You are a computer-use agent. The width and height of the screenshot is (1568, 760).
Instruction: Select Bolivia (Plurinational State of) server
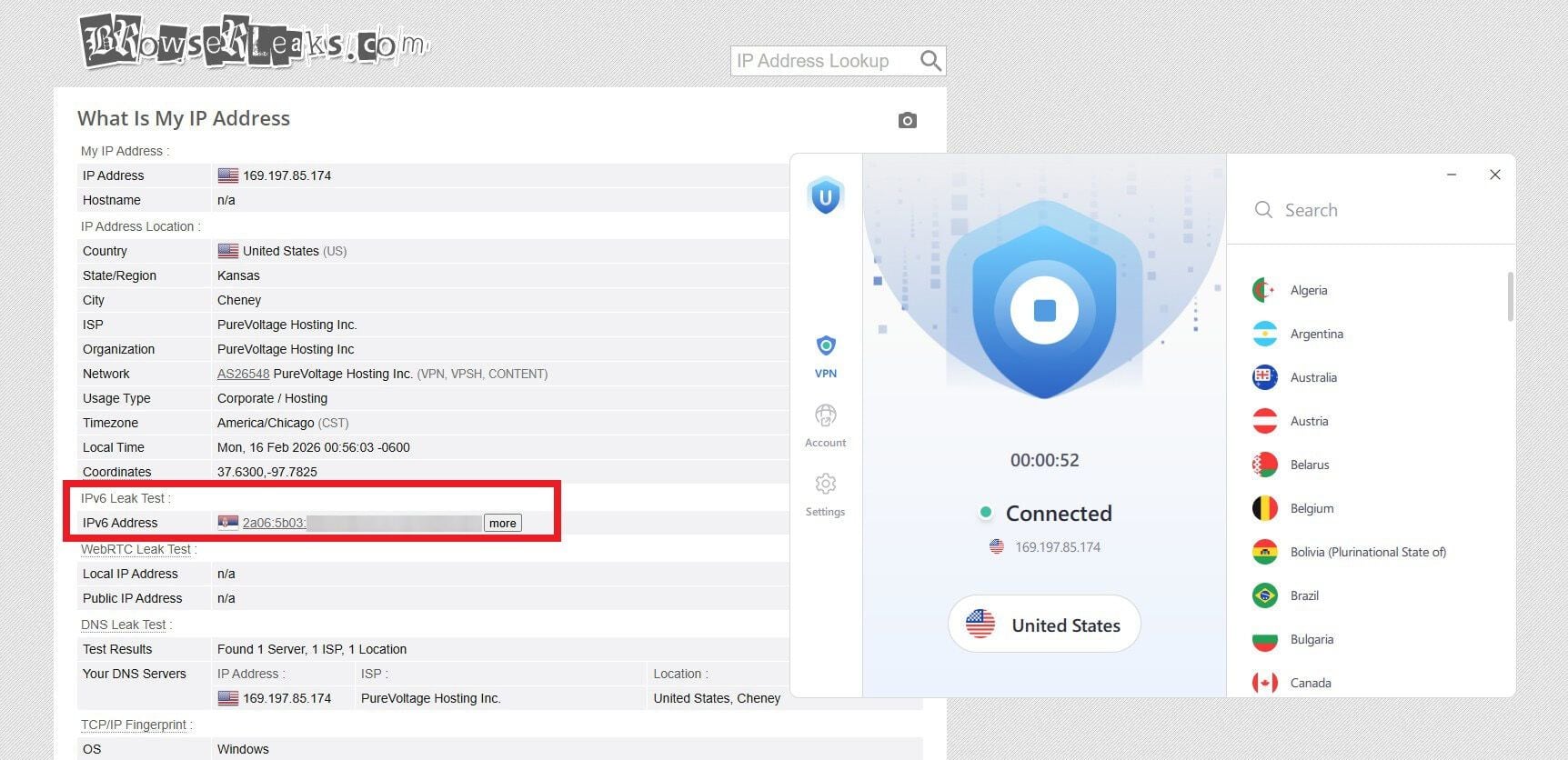[x=1368, y=552]
